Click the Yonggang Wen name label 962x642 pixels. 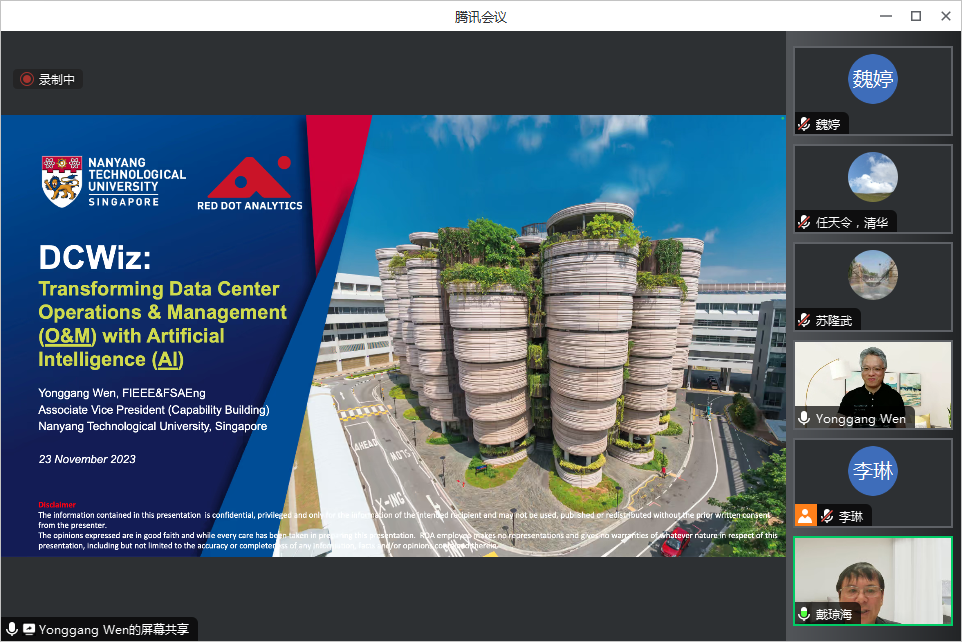860,419
